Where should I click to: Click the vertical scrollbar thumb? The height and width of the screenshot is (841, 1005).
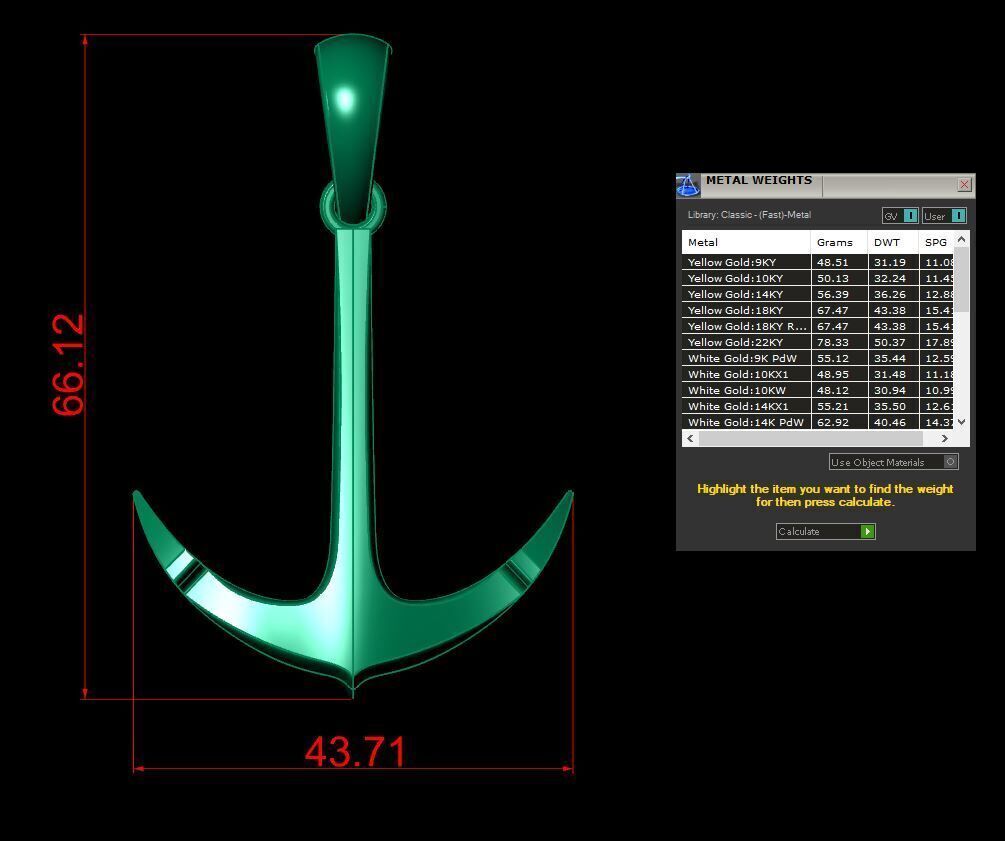[961, 279]
